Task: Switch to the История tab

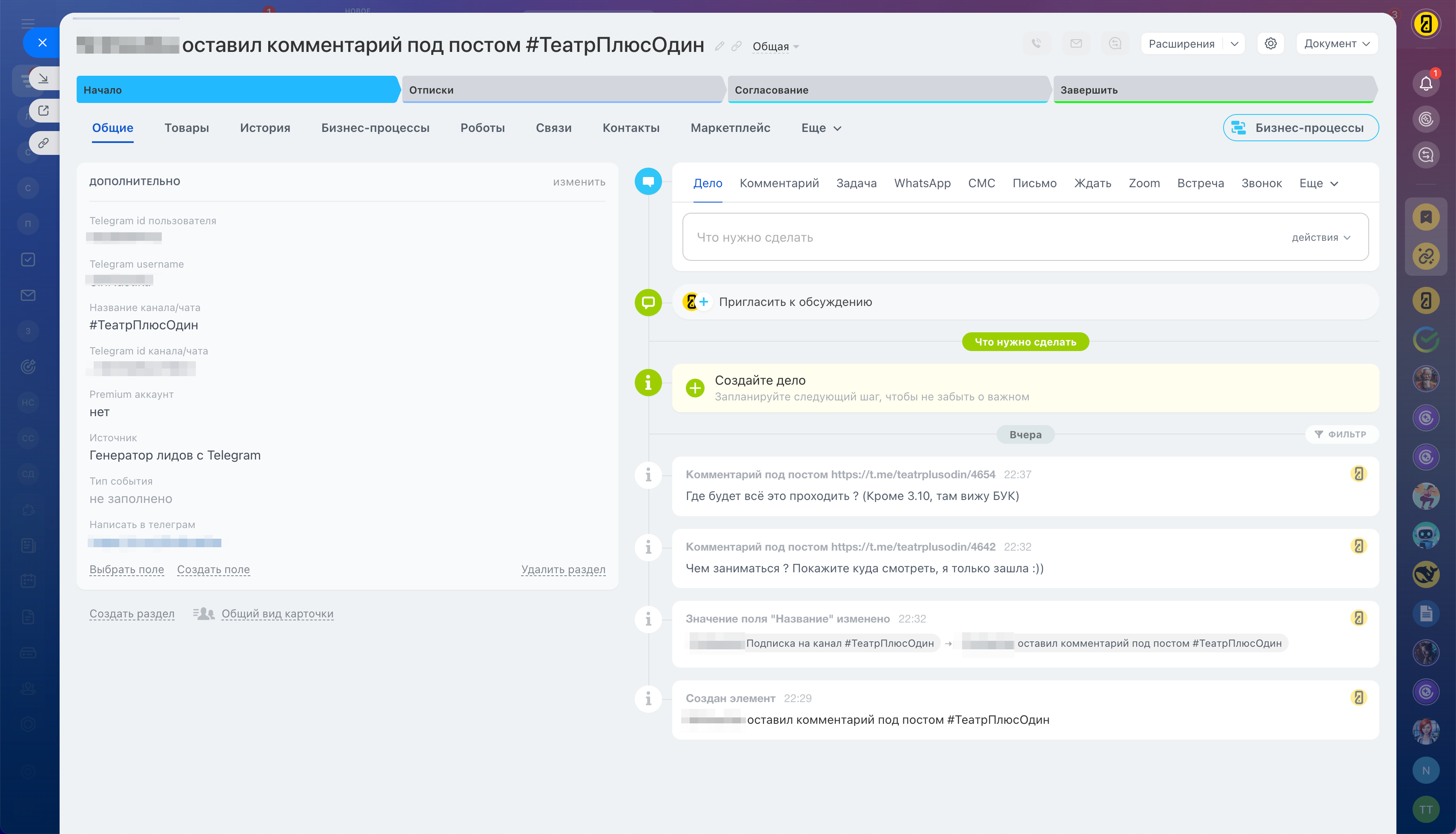Action: (265, 128)
